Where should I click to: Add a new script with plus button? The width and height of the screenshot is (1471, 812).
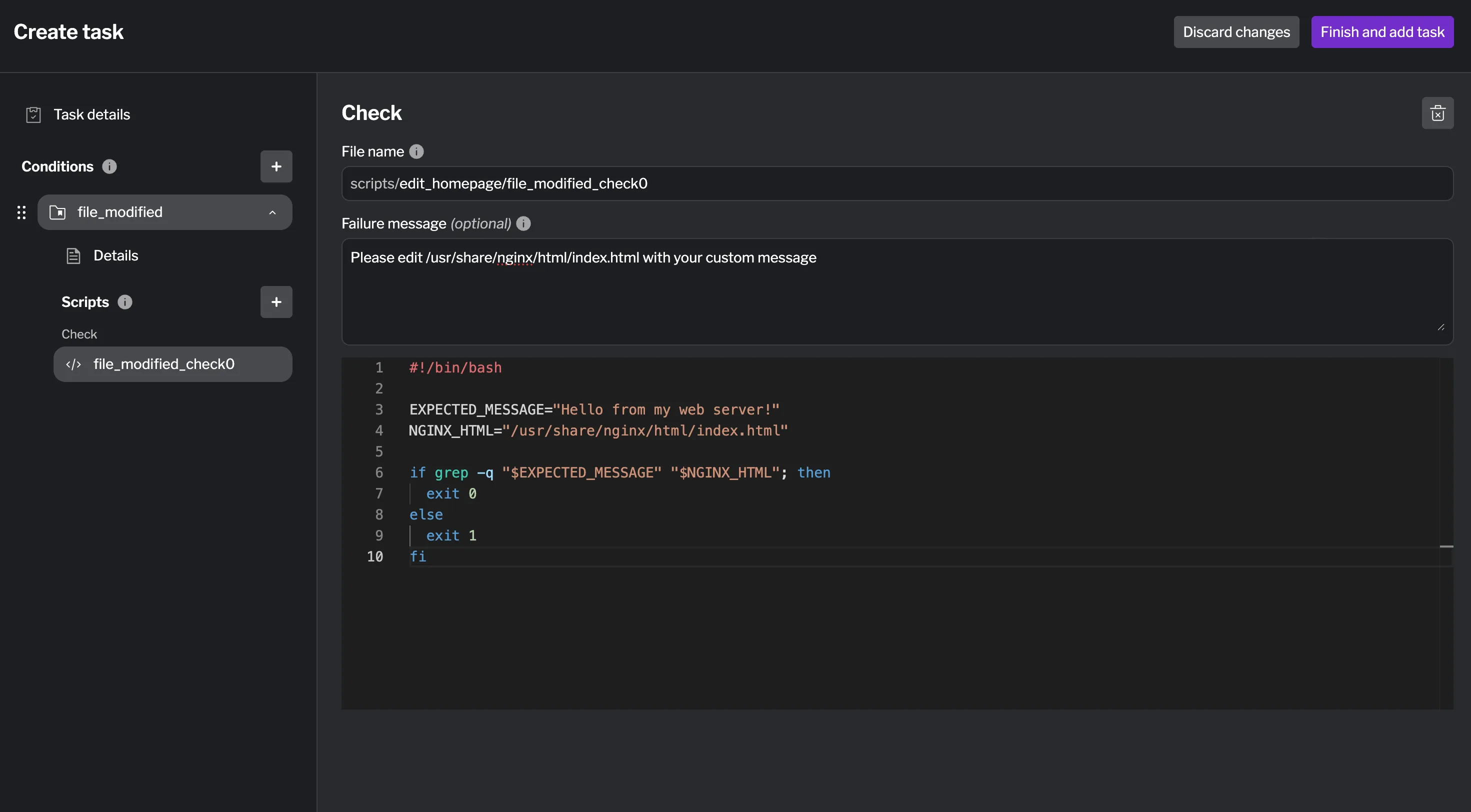[276, 302]
